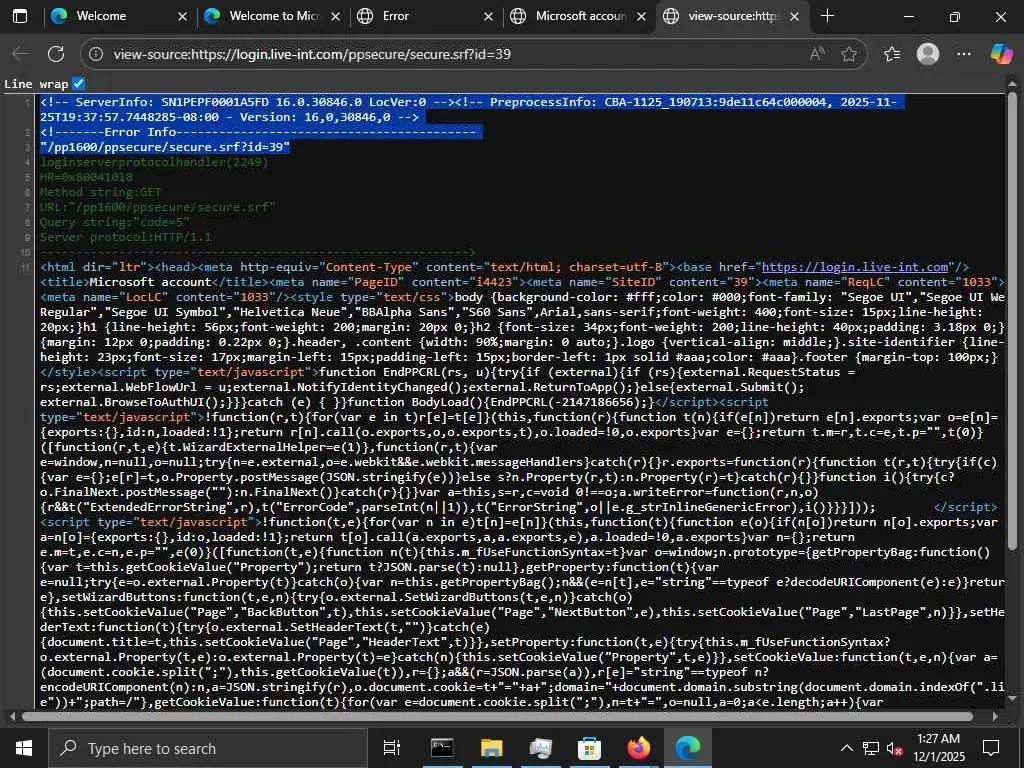Screen dimensions: 1024x768
Task: Click the 'Microsoft account' title text in source
Action: 150,282
